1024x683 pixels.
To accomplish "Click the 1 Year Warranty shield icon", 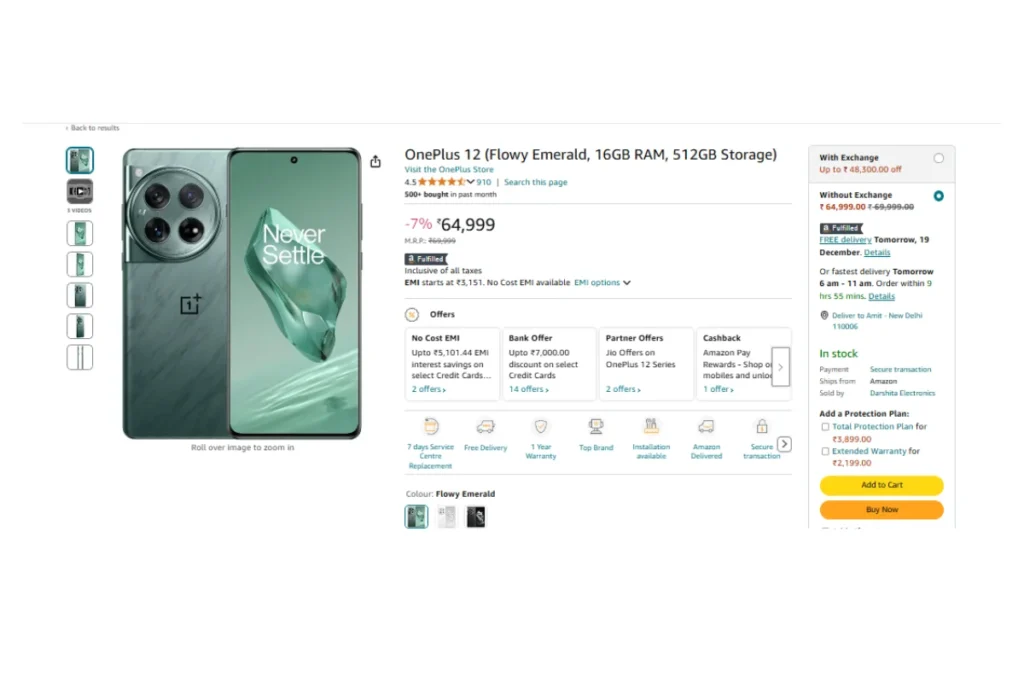I will (x=541, y=427).
